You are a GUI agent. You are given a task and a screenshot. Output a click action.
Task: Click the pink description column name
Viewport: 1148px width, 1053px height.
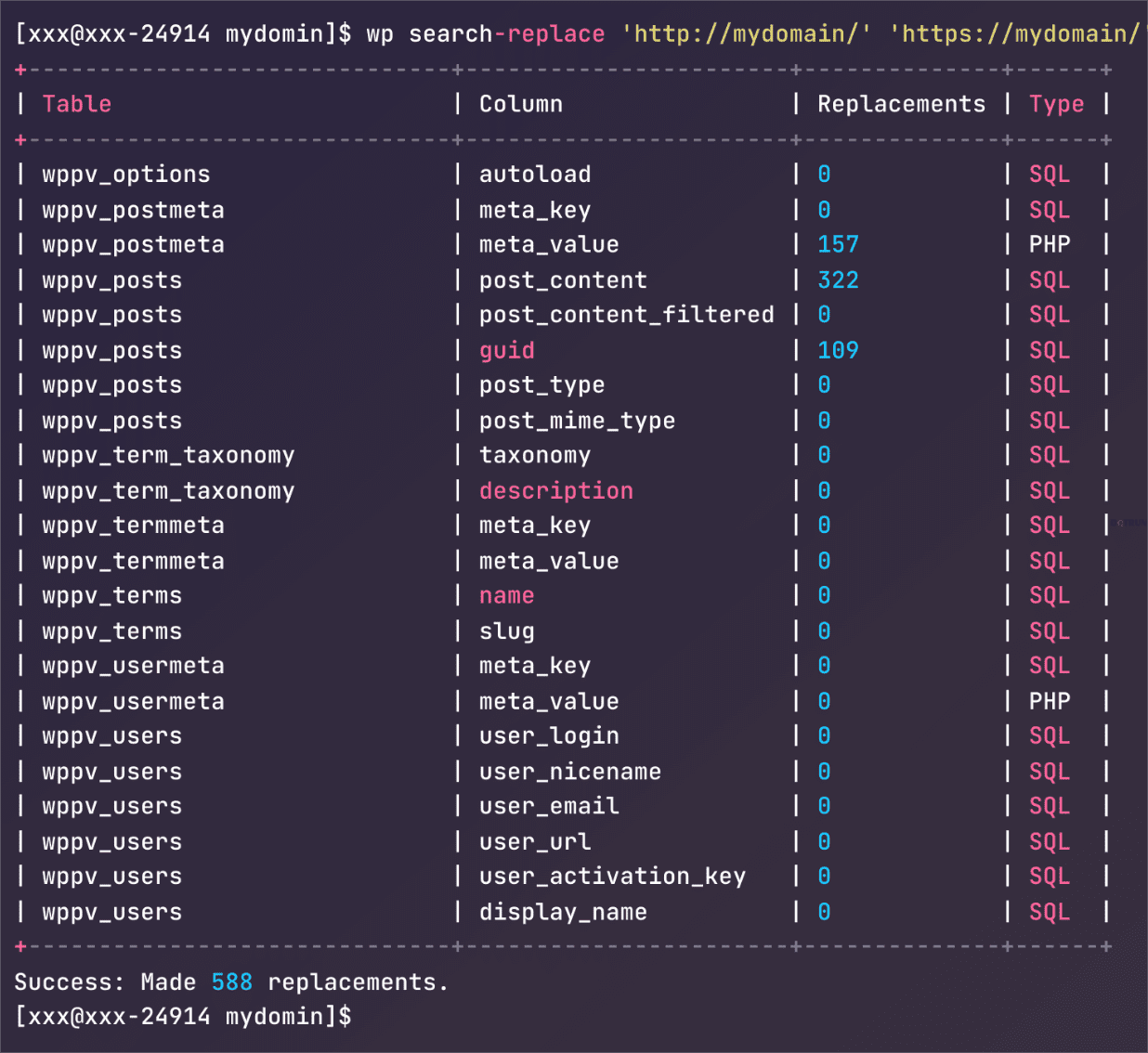click(555, 490)
